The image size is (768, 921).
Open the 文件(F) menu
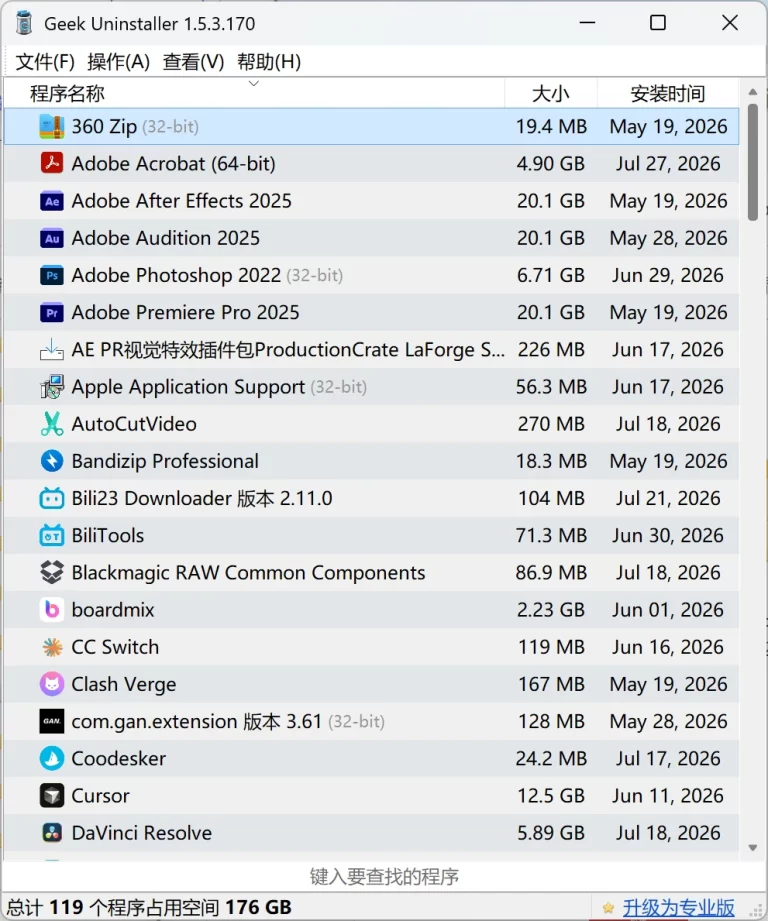[45, 62]
